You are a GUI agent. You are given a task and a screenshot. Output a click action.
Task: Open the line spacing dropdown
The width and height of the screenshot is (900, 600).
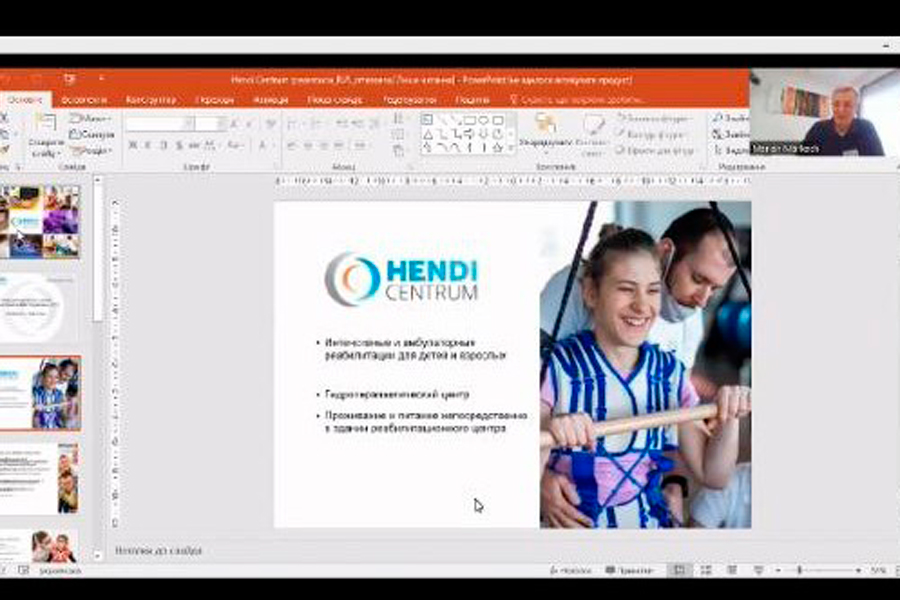pos(374,123)
